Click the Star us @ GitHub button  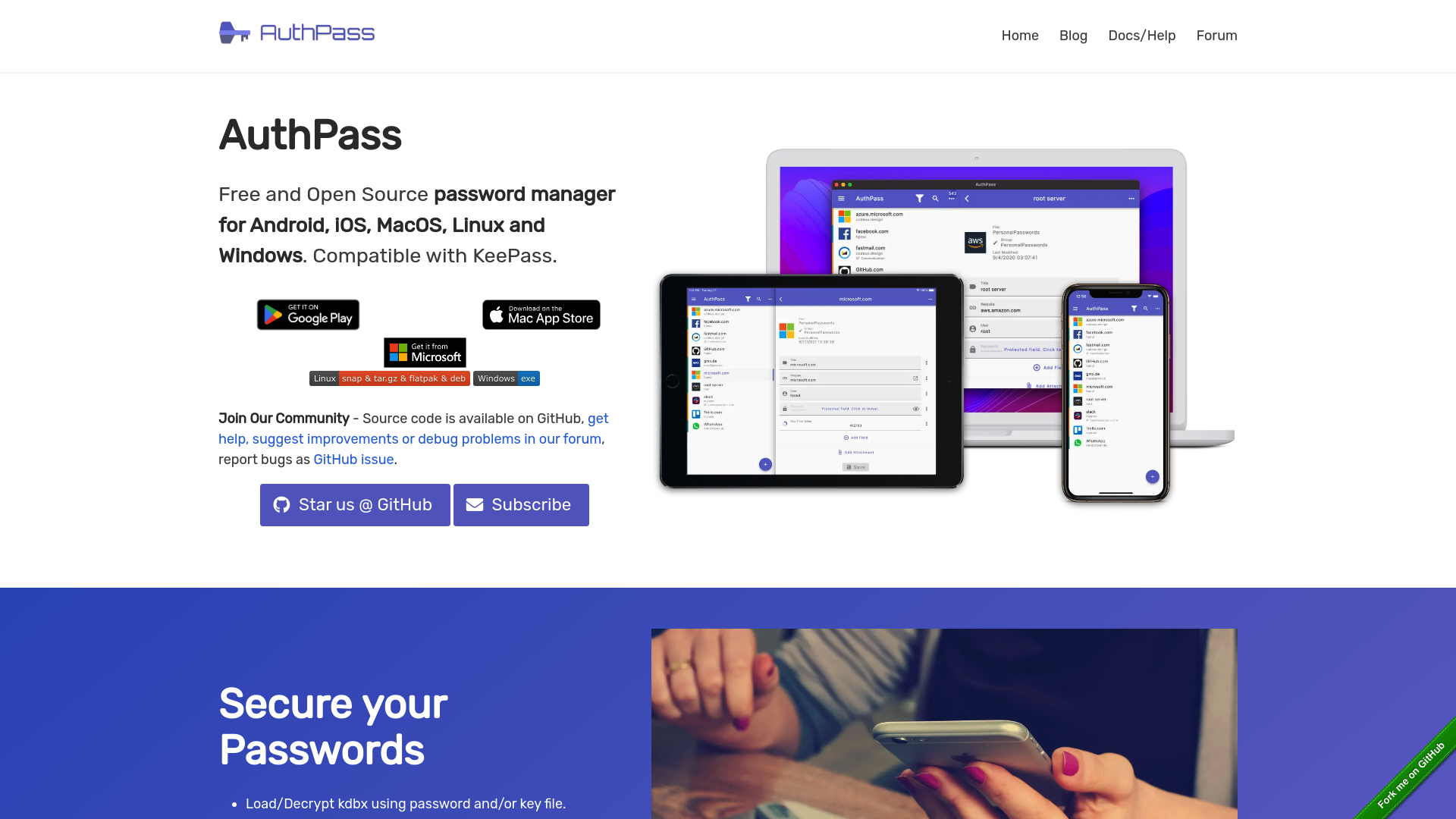[355, 504]
